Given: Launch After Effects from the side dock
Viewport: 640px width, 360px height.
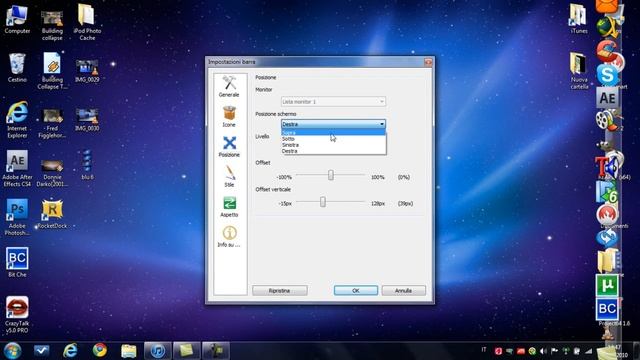Looking at the screenshot, I should click(607, 98).
